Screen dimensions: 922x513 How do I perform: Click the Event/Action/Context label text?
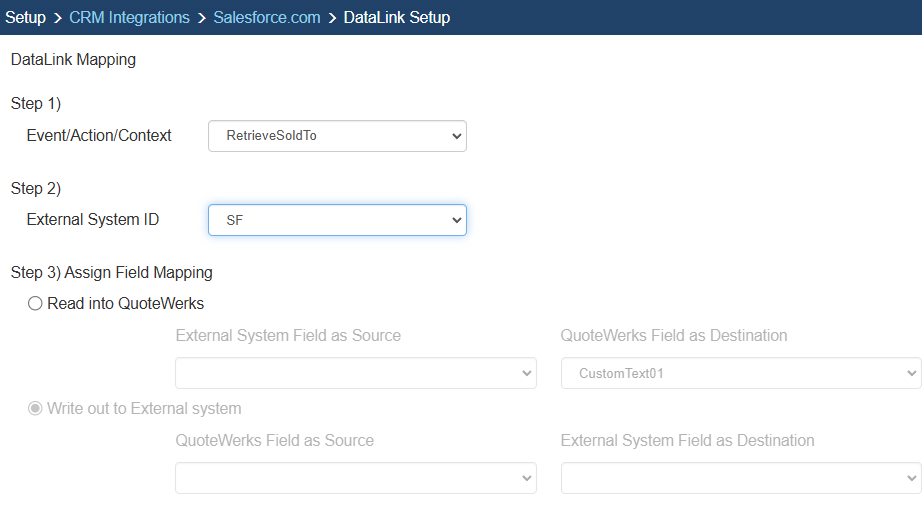coord(99,135)
